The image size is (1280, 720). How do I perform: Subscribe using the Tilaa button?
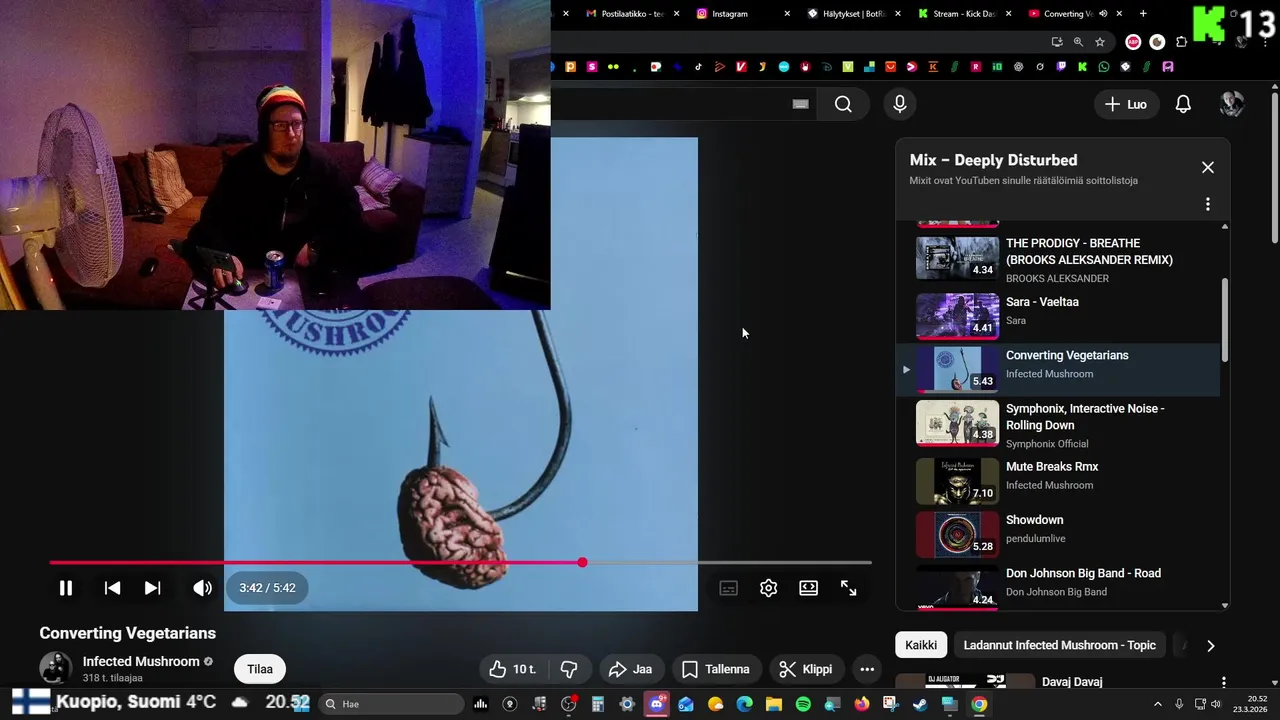point(260,669)
